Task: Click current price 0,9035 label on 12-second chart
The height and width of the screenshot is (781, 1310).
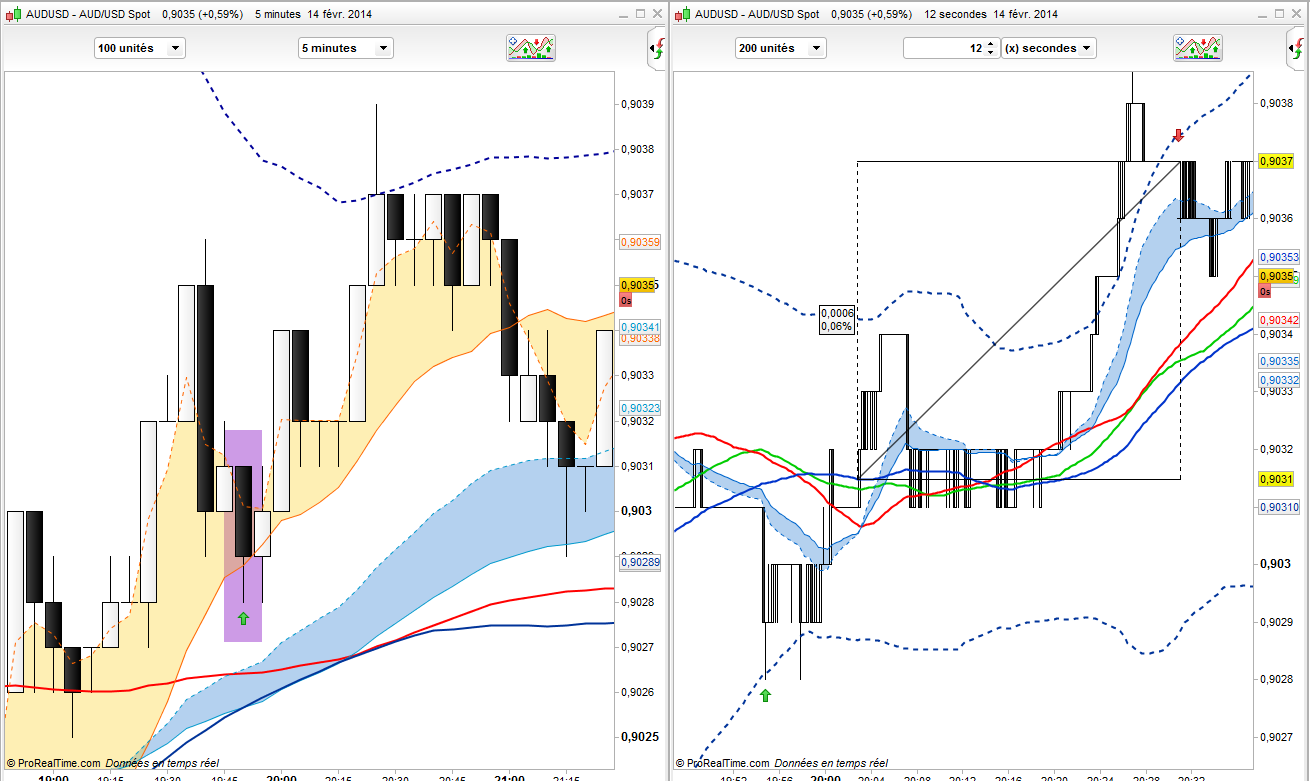Action: pyautogui.click(x=1277, y=276)
